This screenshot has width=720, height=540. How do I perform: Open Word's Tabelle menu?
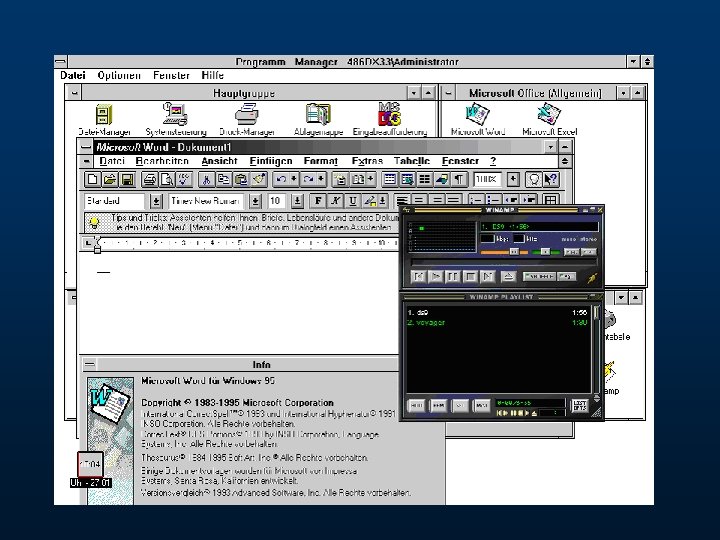click(x=412, y=161)
